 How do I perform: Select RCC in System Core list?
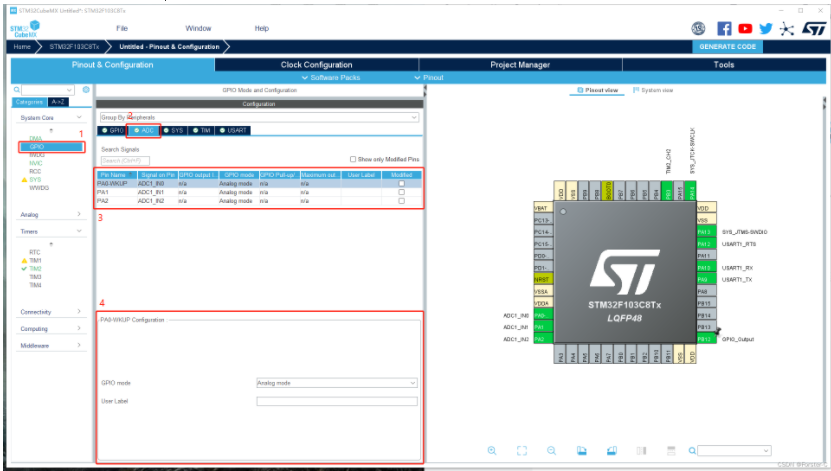pos(35,171)
